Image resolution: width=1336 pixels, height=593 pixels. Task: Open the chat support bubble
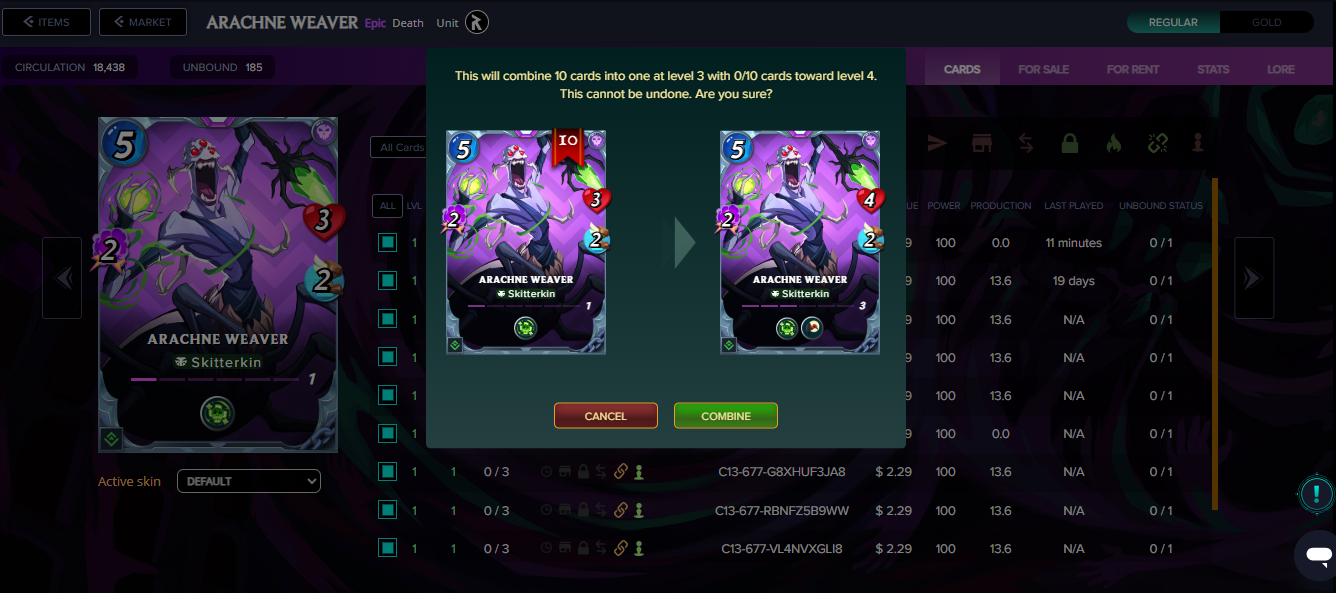[1318, 555]
